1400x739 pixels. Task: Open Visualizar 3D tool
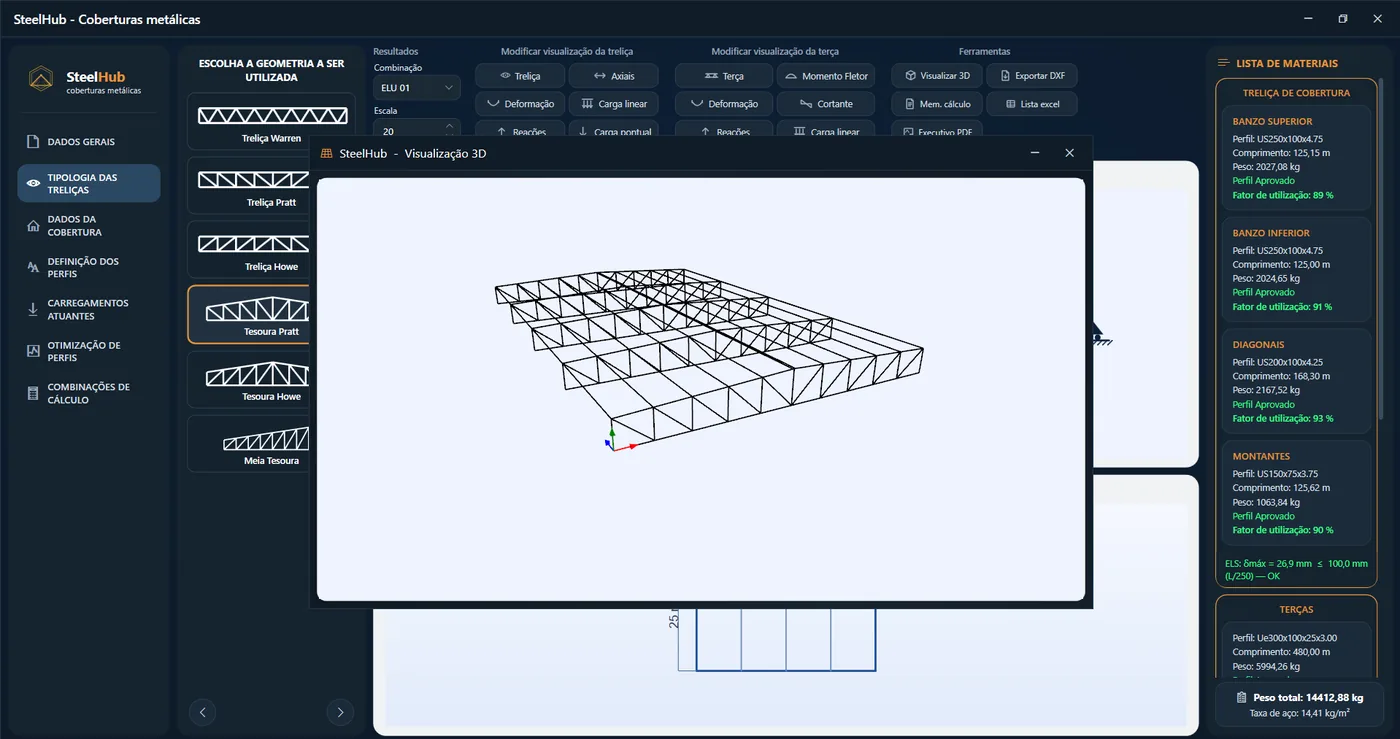point(936,76)
